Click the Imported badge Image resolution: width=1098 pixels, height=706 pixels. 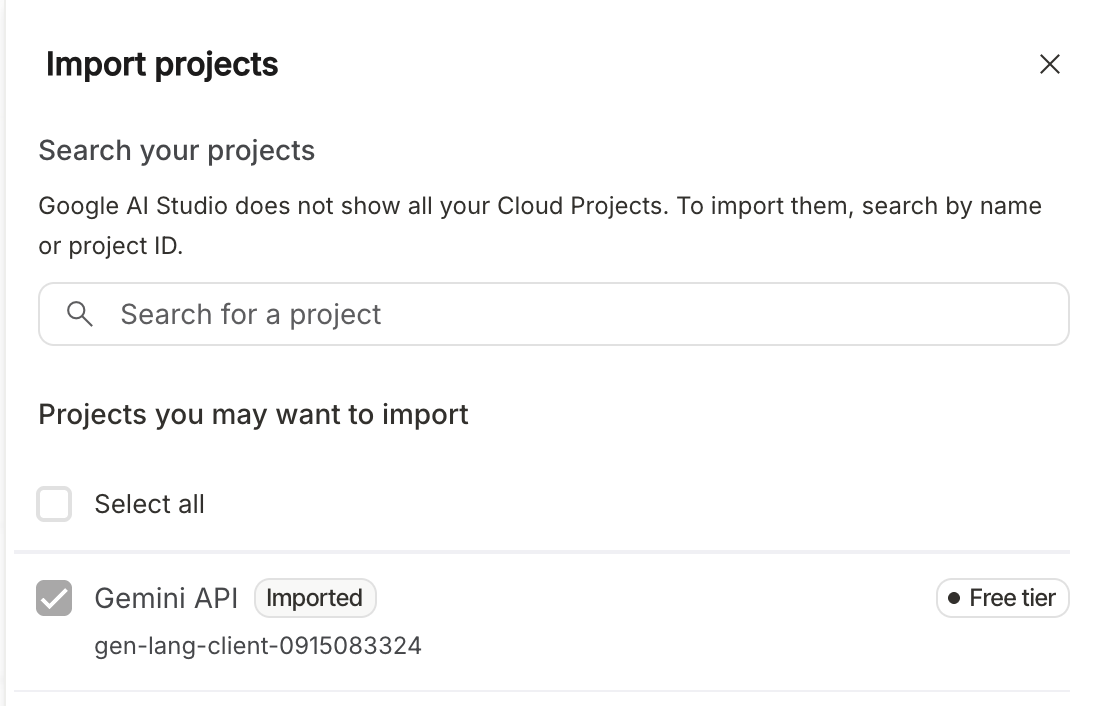click(x=314, y=598)
